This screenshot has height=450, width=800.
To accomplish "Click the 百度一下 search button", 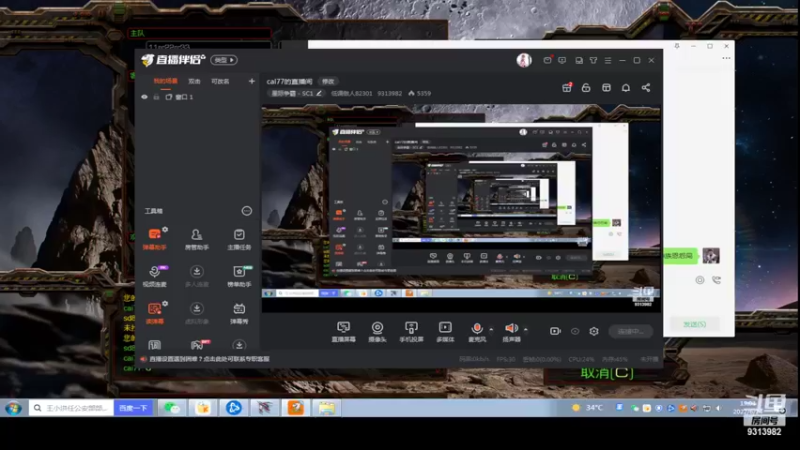I will click(133, 408).
